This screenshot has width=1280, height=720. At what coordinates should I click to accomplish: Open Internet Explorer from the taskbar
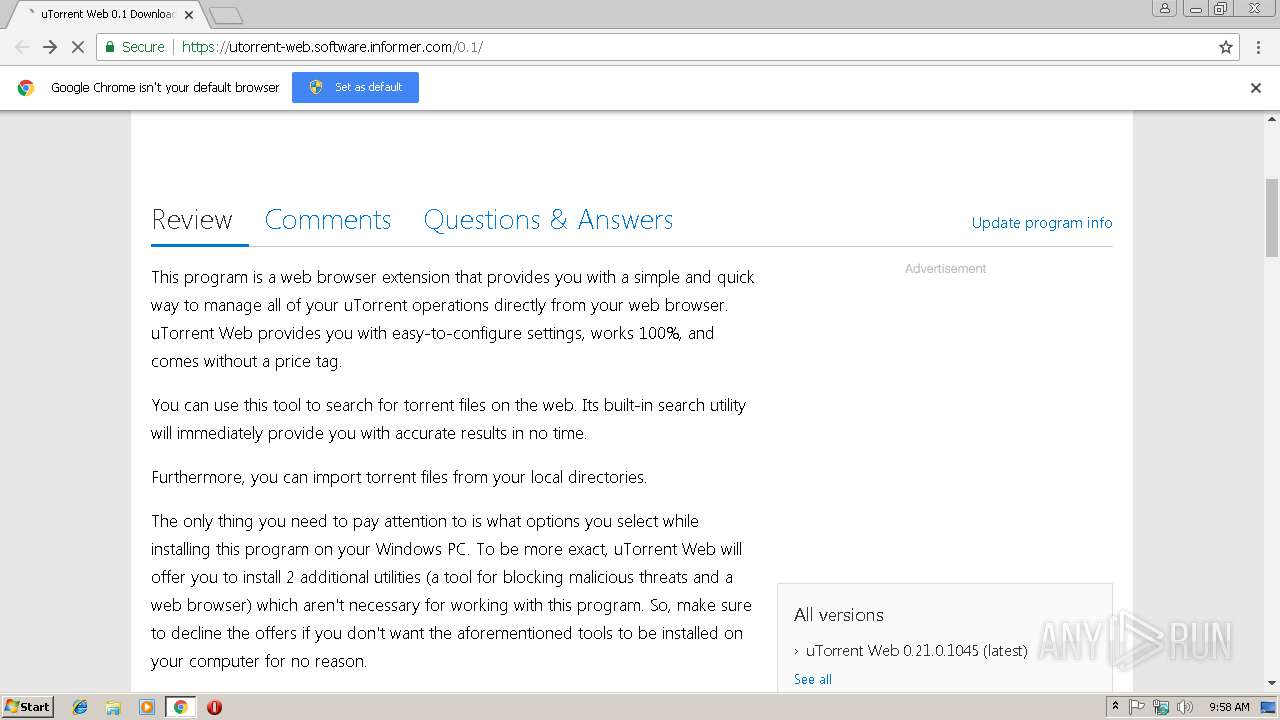(80, 707)
